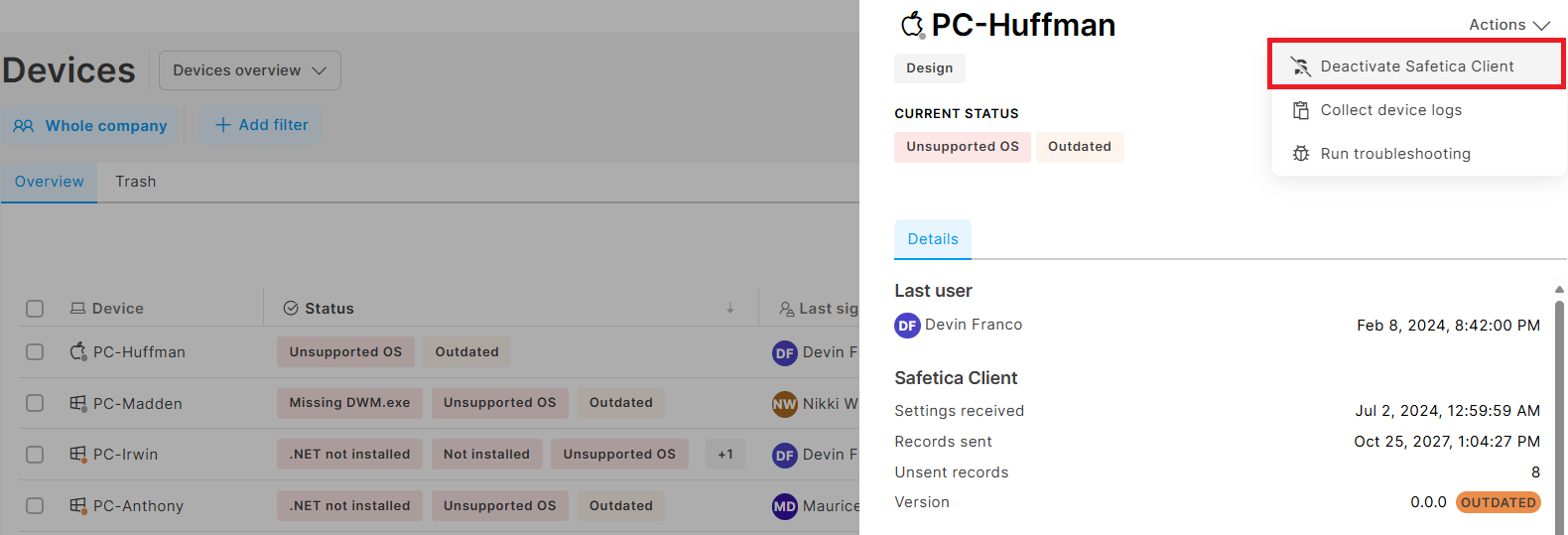Open the Devices overview dropdown
1568x535 pixels.
[x=249, y=70]
